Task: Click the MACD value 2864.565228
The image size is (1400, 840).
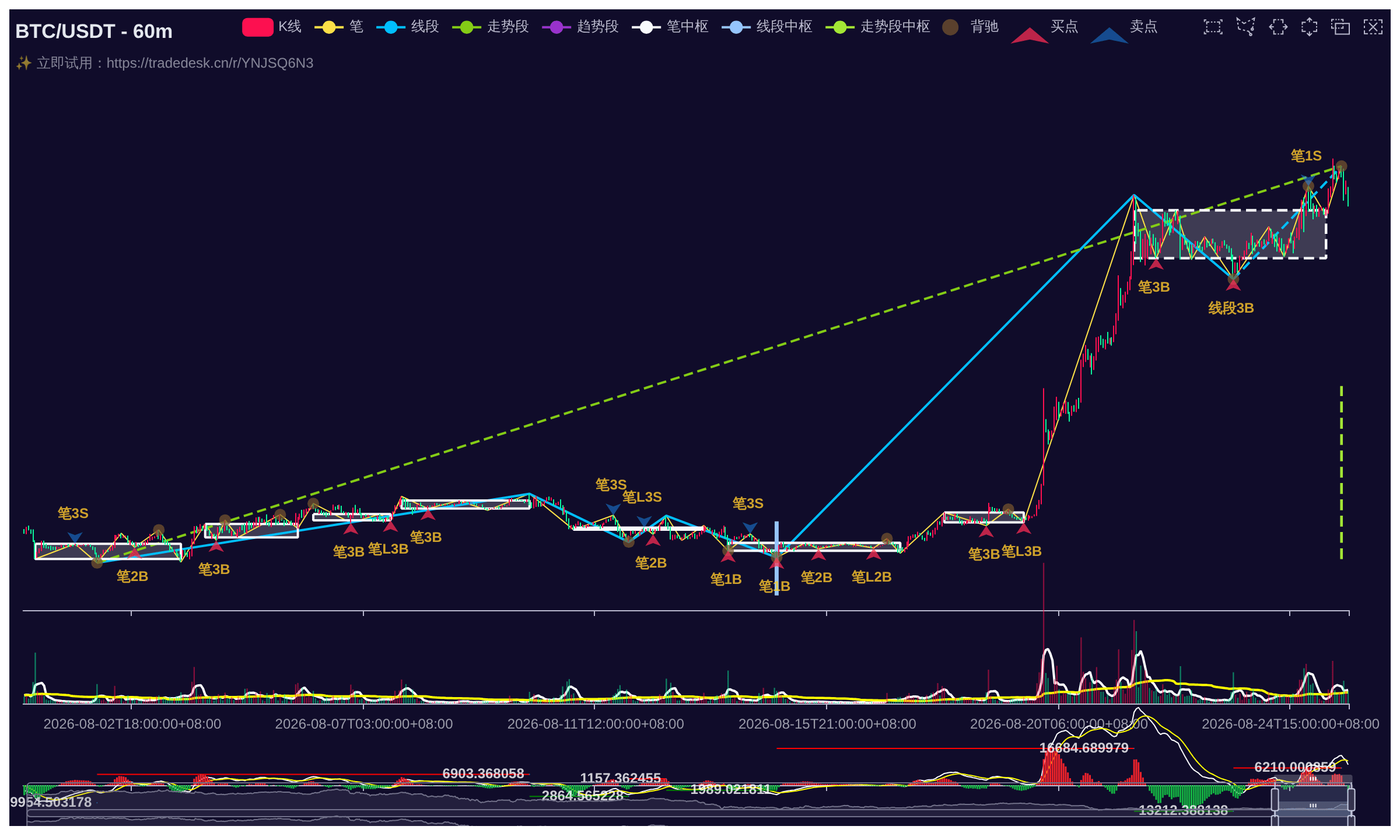Action: (x=583, y=796)
